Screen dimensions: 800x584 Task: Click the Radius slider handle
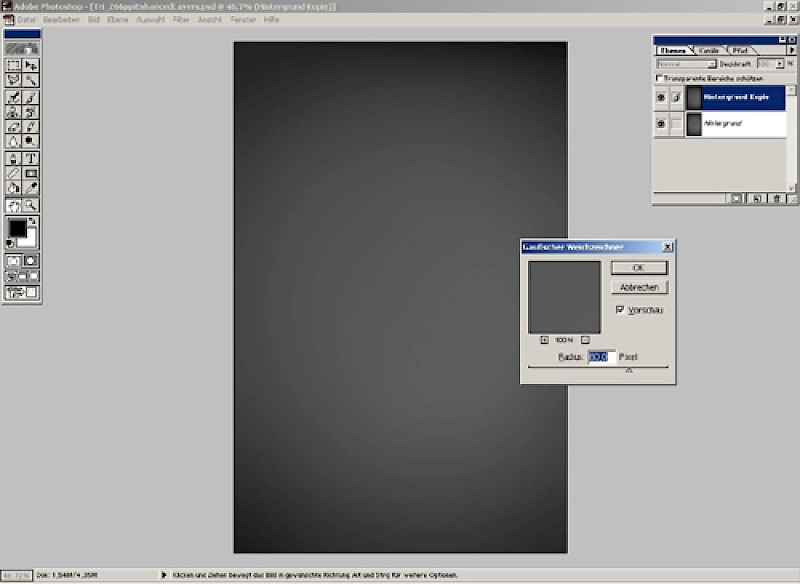click(x=628, y=371)
